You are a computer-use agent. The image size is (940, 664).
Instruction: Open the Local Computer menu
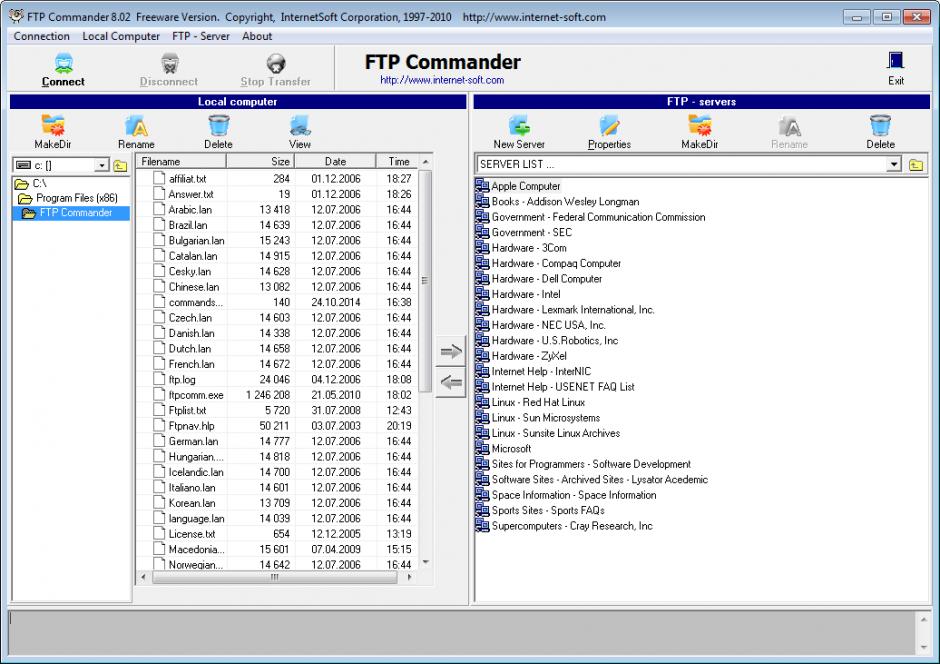click(x=120, y=36)
